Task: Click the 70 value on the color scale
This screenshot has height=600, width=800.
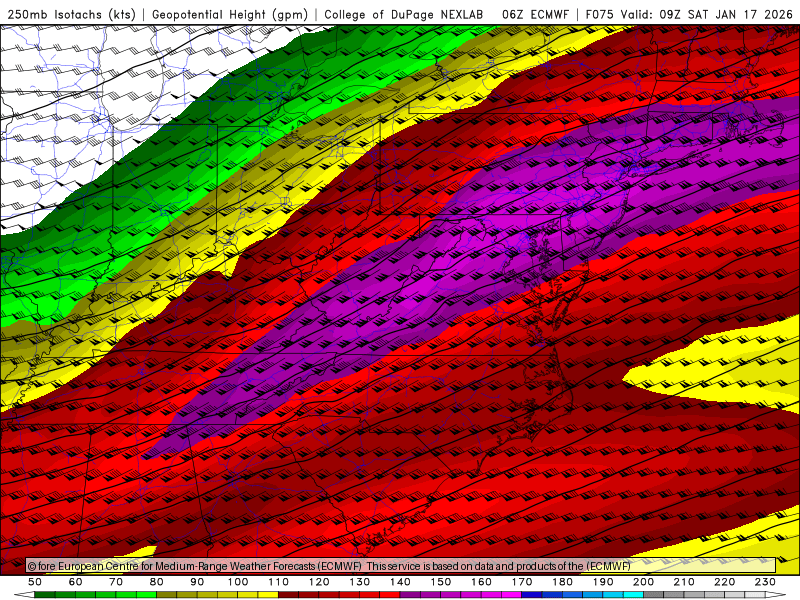Action: 116,582
